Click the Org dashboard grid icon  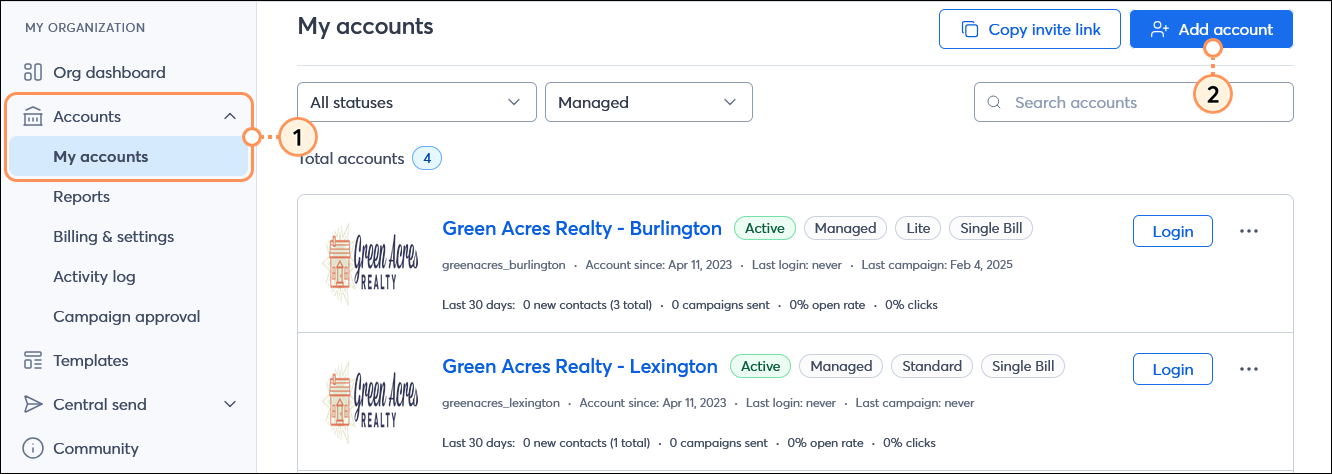[x=33, y=72]
